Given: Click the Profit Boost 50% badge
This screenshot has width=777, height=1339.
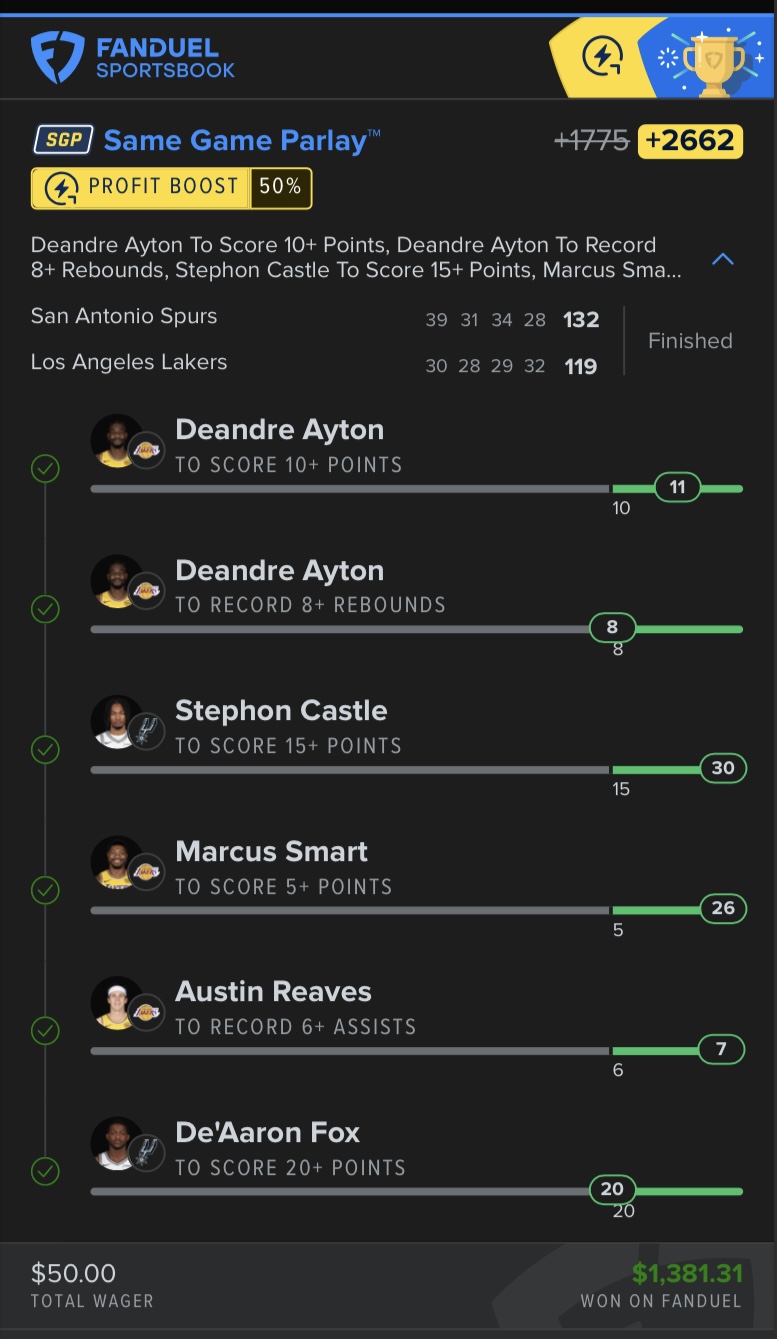Looking at the screenshot, I should [x=172, y=188].
